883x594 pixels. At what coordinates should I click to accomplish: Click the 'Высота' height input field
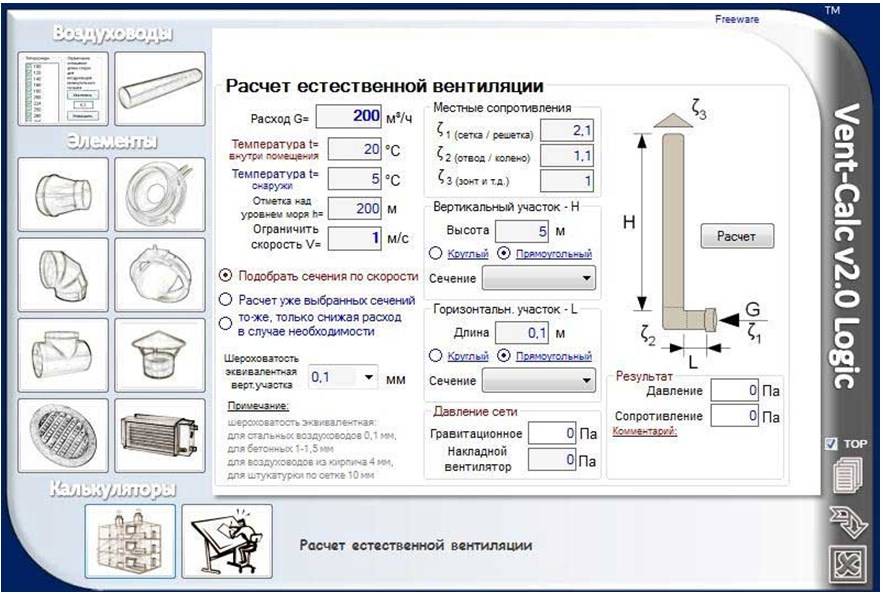click(x=522, y=231)
